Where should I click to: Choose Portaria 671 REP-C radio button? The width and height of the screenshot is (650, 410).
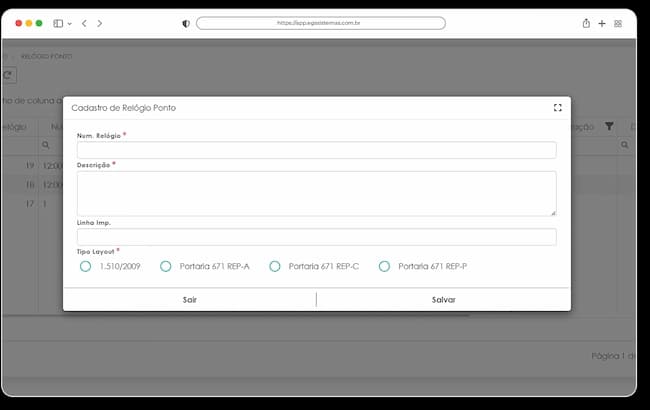[275, 266]
